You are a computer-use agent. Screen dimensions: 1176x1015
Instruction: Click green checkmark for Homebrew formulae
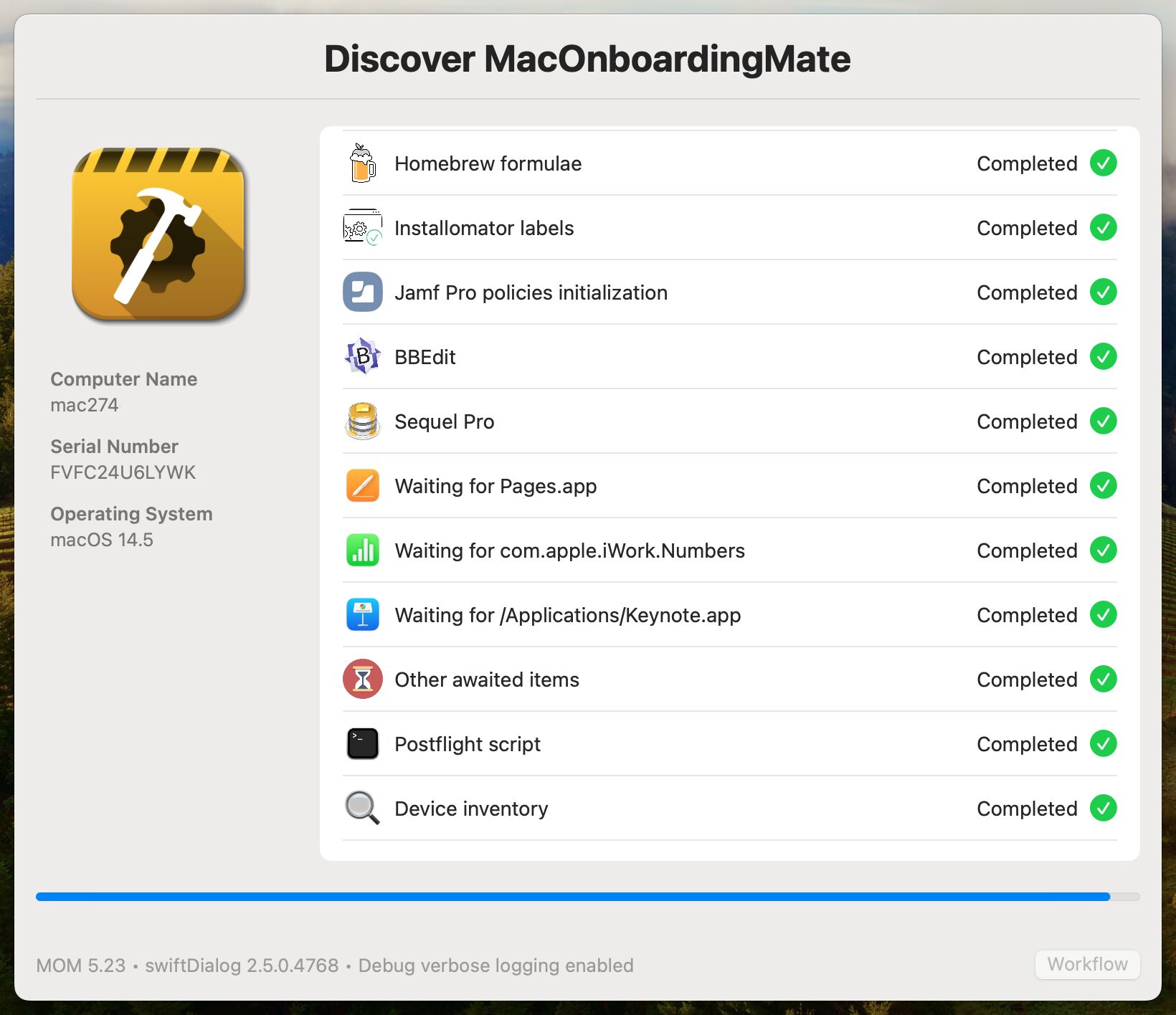coord(1103,163)
